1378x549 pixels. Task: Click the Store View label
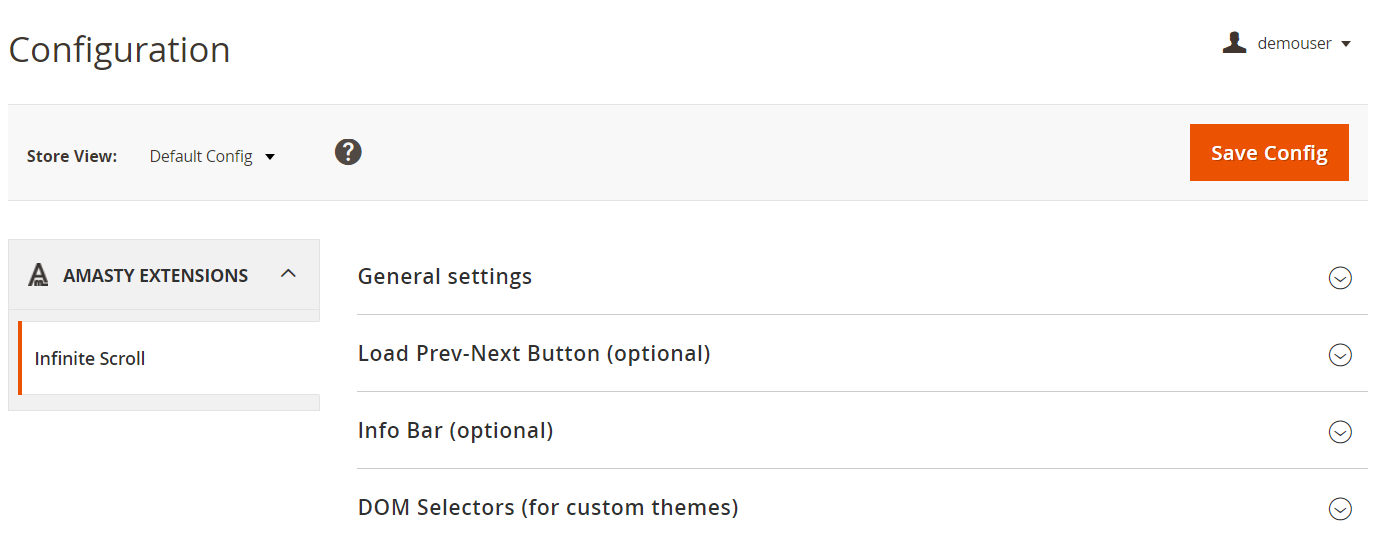point(72,157)
